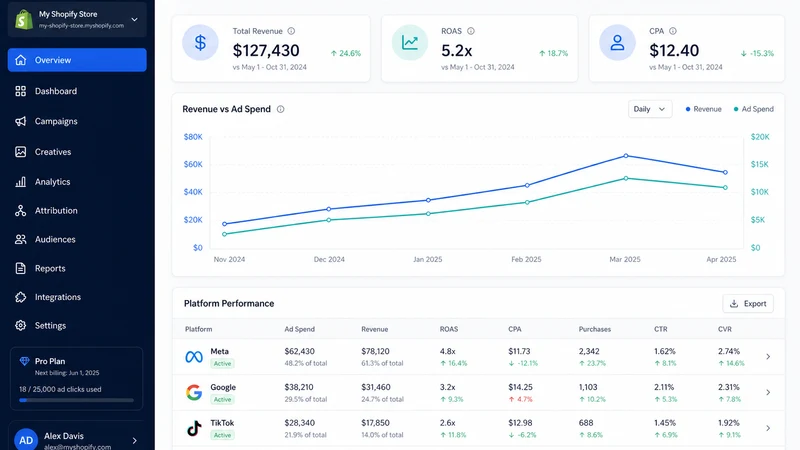Screen dimensions: 800x450
Task: Sort by the Purchases column header
Action: 595,329
